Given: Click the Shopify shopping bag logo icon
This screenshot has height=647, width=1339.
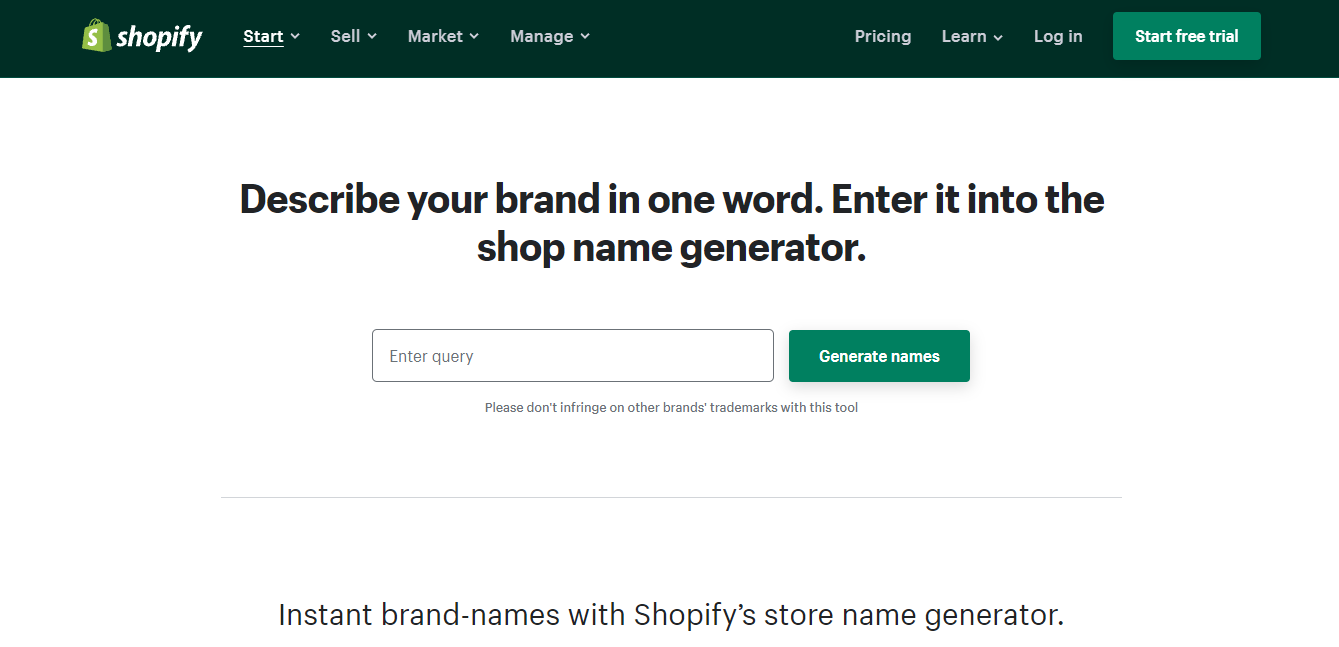Looking at the screenshot, I should [x=96, y=36].
